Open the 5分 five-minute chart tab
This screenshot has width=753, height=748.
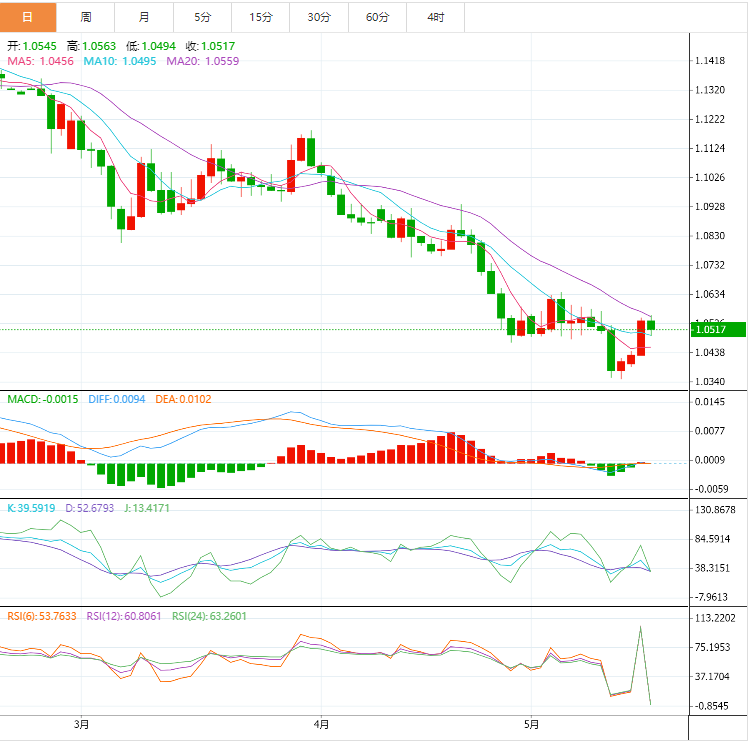pyautogui.click(x=203, y=17)
